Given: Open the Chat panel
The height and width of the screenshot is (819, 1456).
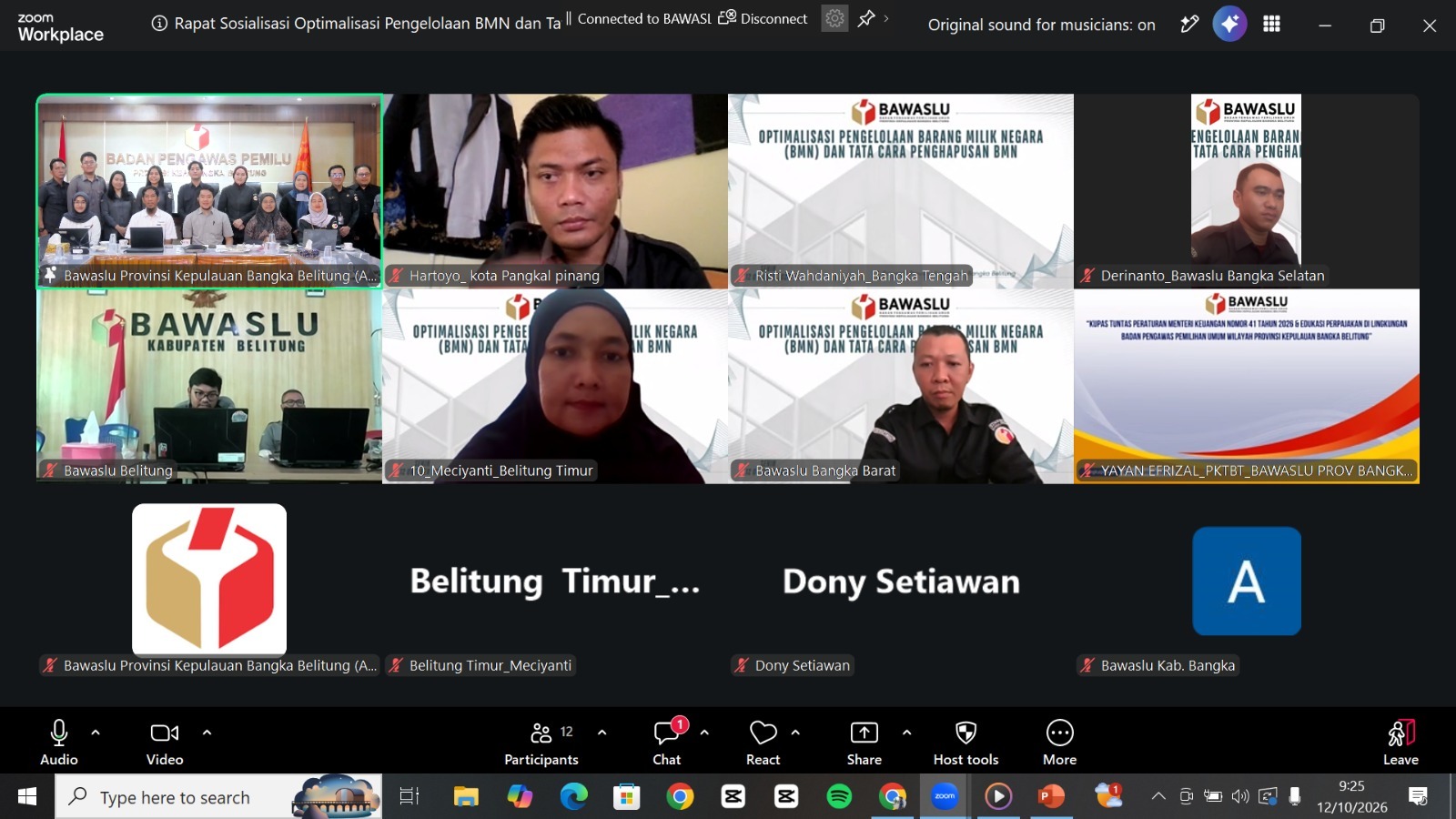Looking at the screenshot, I should pos(668,743).
